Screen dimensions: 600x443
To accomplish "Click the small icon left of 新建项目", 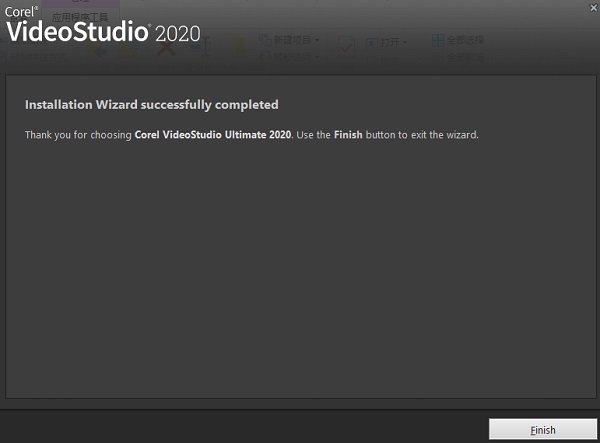I will point(265,40).
